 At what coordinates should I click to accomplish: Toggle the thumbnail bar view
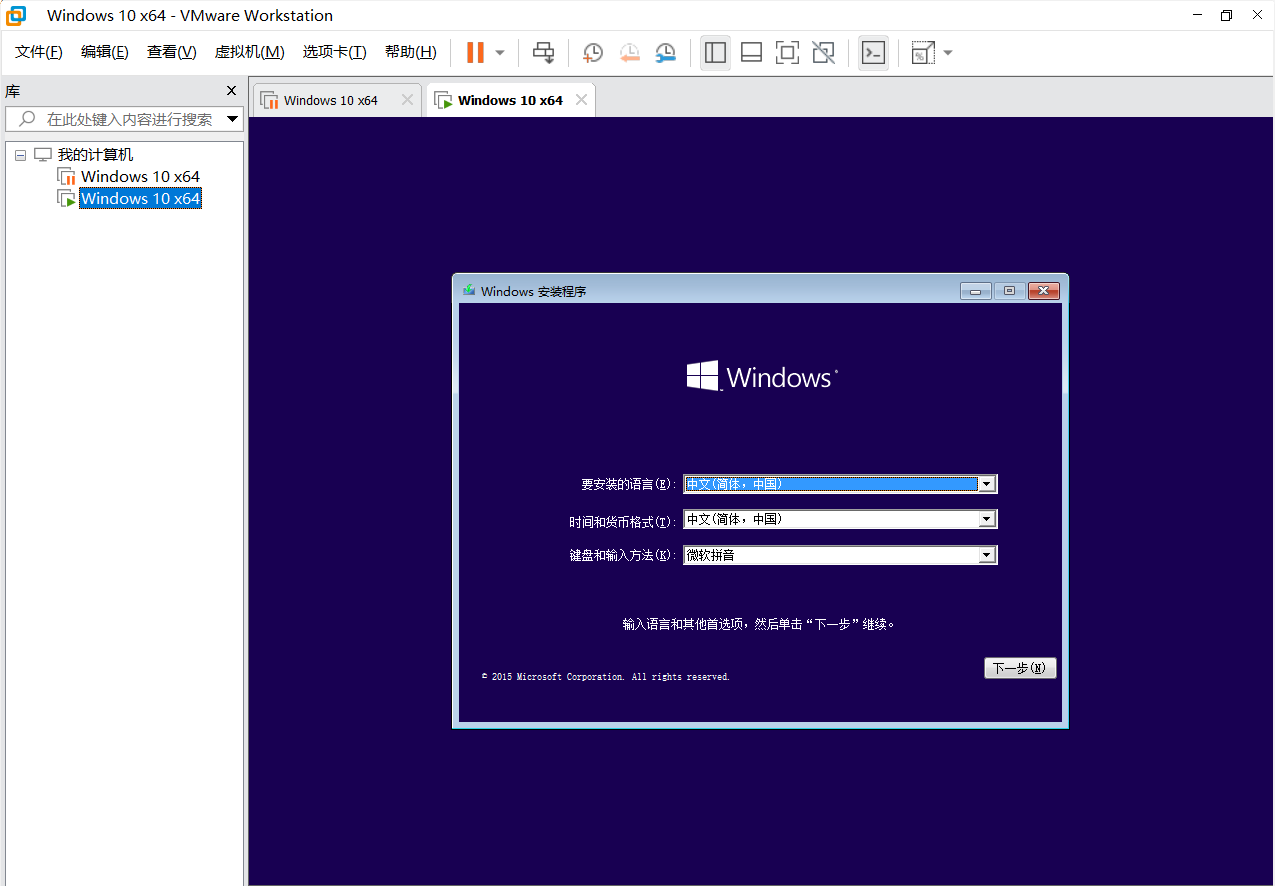752,53
